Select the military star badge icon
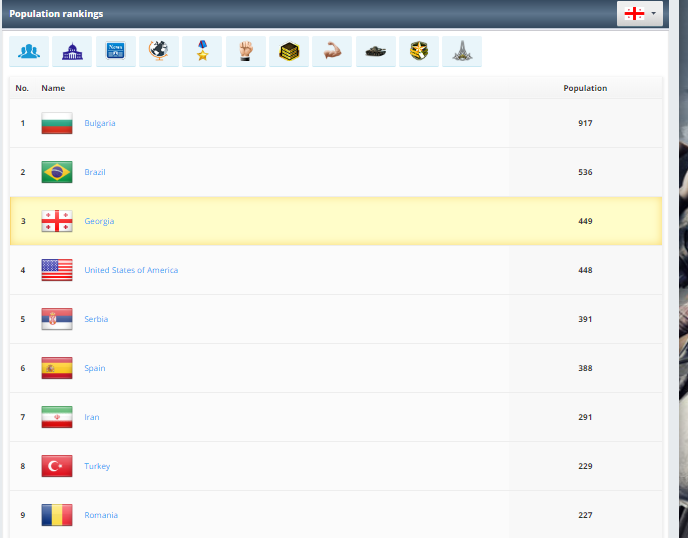This screenshot has height=538, width=688. (419, 51)
